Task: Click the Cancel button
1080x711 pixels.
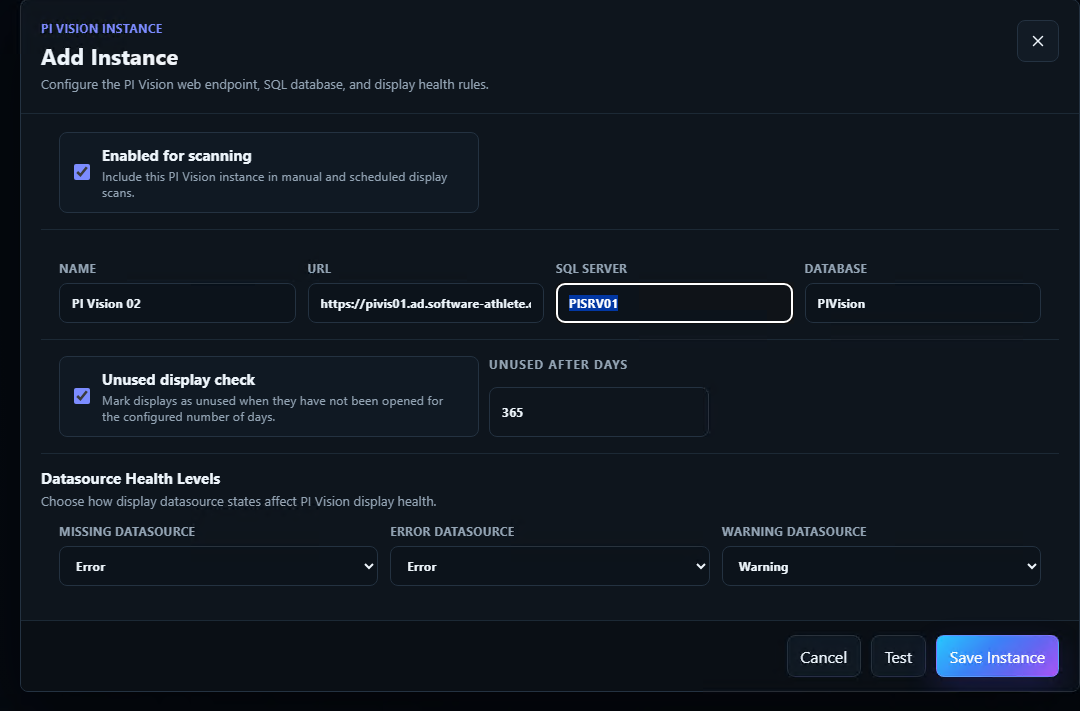Action: (824, 657)
